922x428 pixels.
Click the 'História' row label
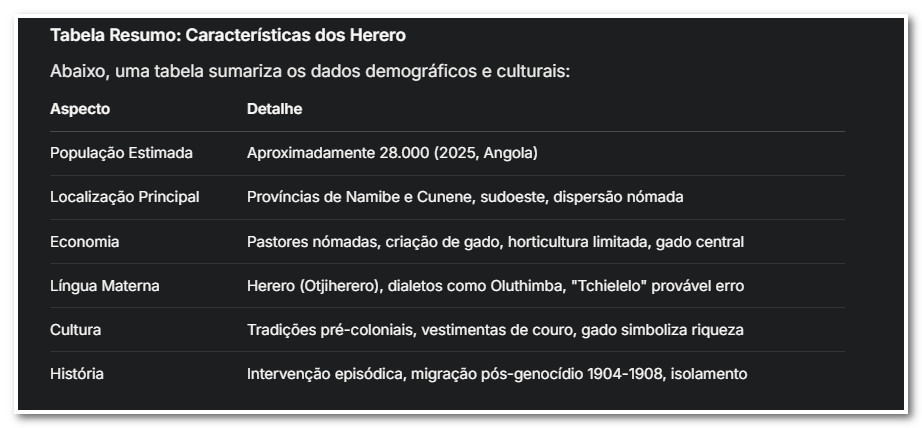[x=77, y=374]
